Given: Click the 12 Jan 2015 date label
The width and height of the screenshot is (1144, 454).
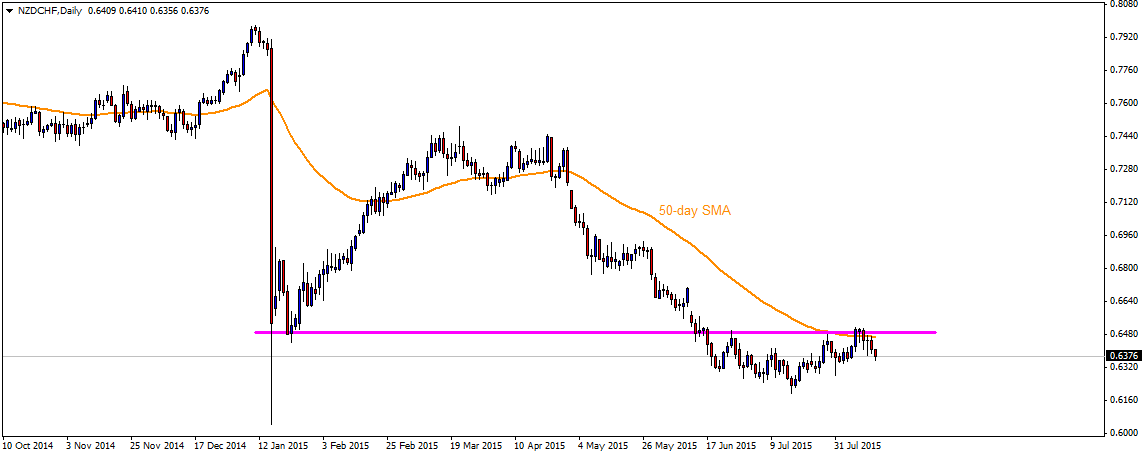Looking at the screenshot, I should [283, 445].
